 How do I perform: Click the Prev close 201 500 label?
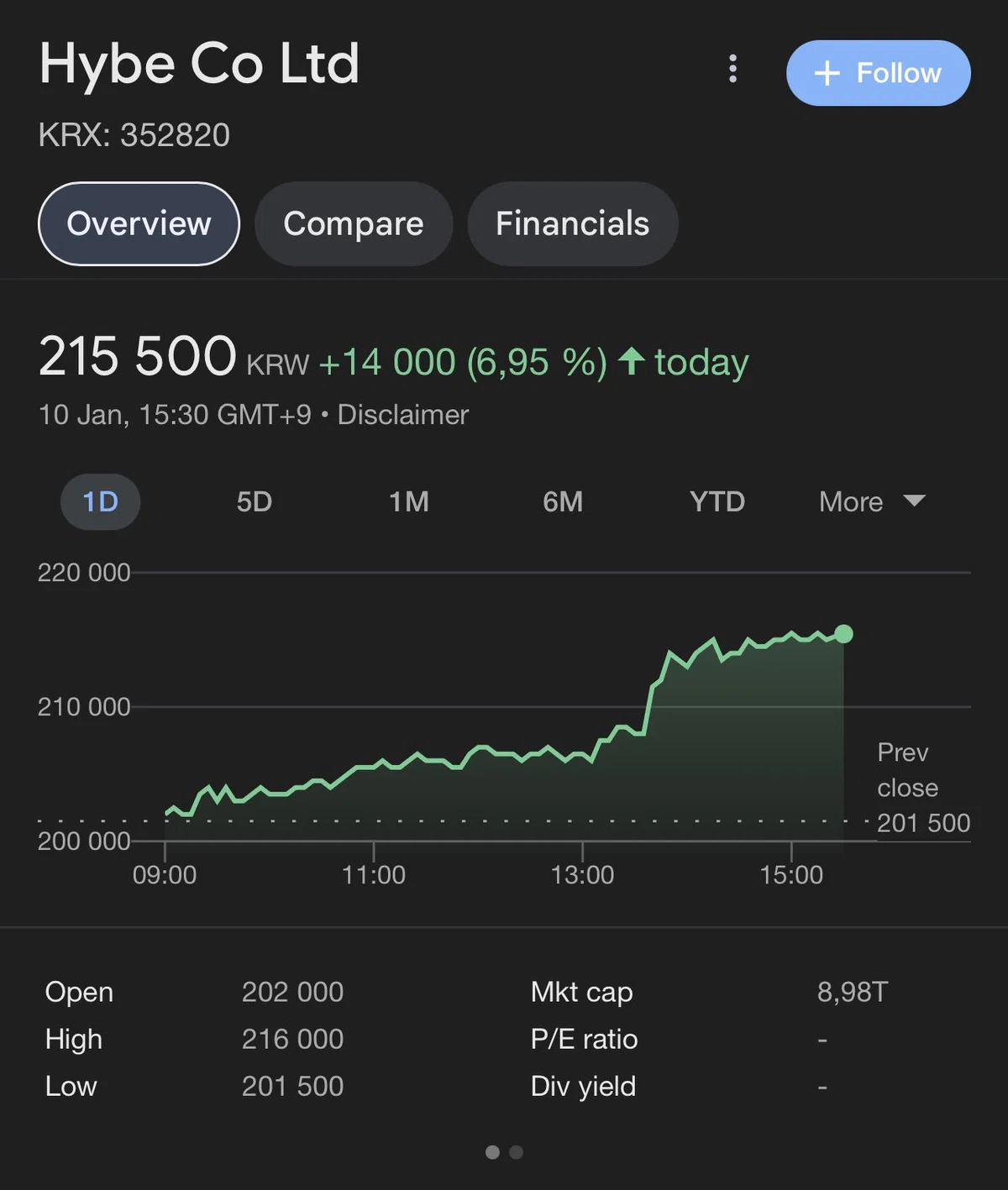923,788
